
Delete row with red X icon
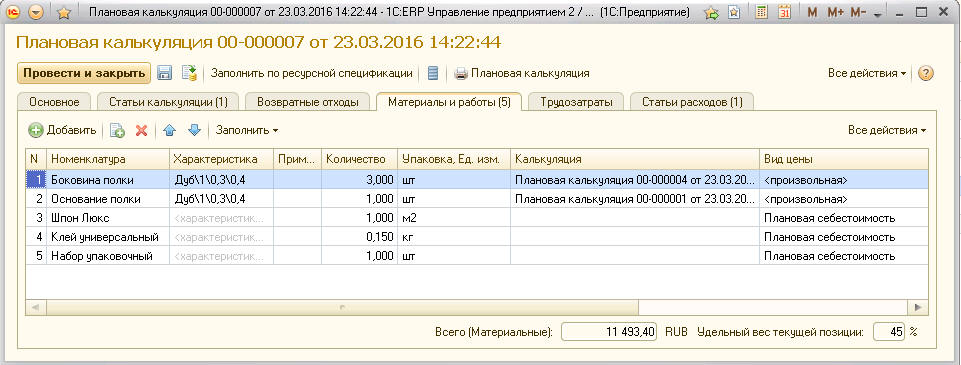pyautogui.click(x=142, y=130)
